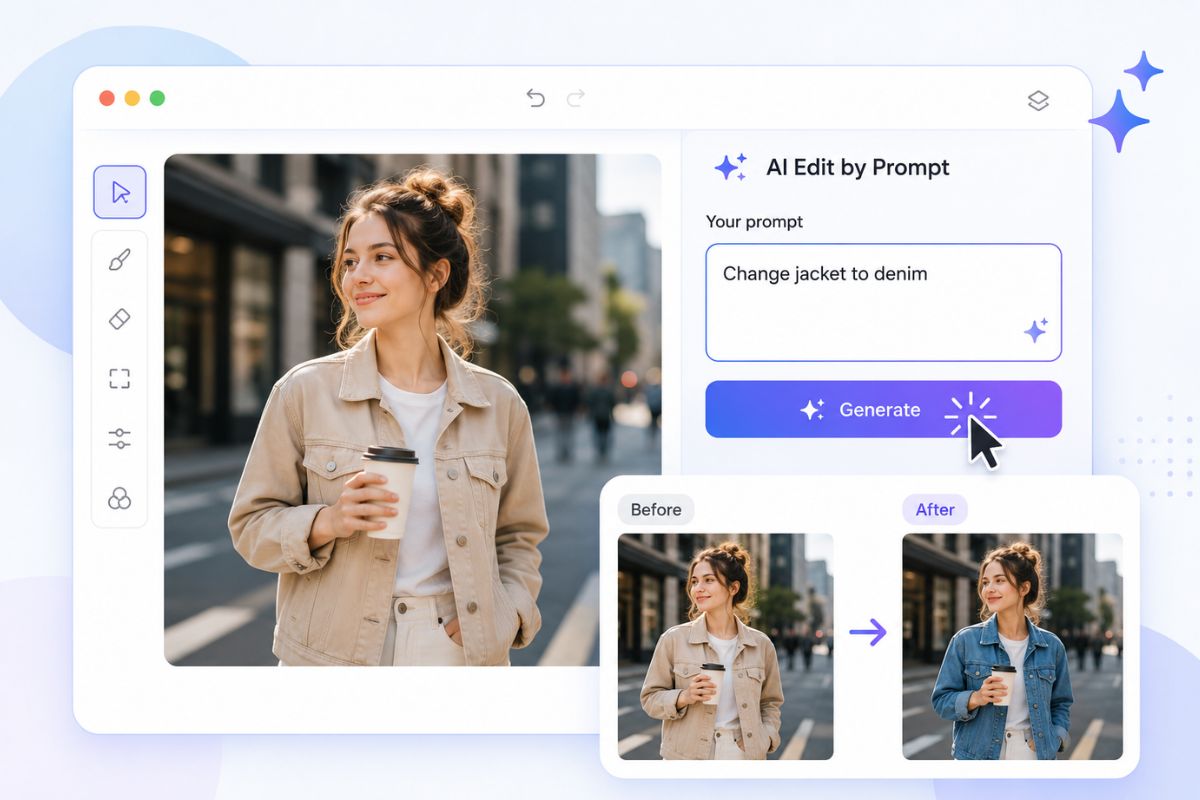Click the yellow minimize window button
The width and height of the screenshot is (1200, 800).
(x=132, y=98)
